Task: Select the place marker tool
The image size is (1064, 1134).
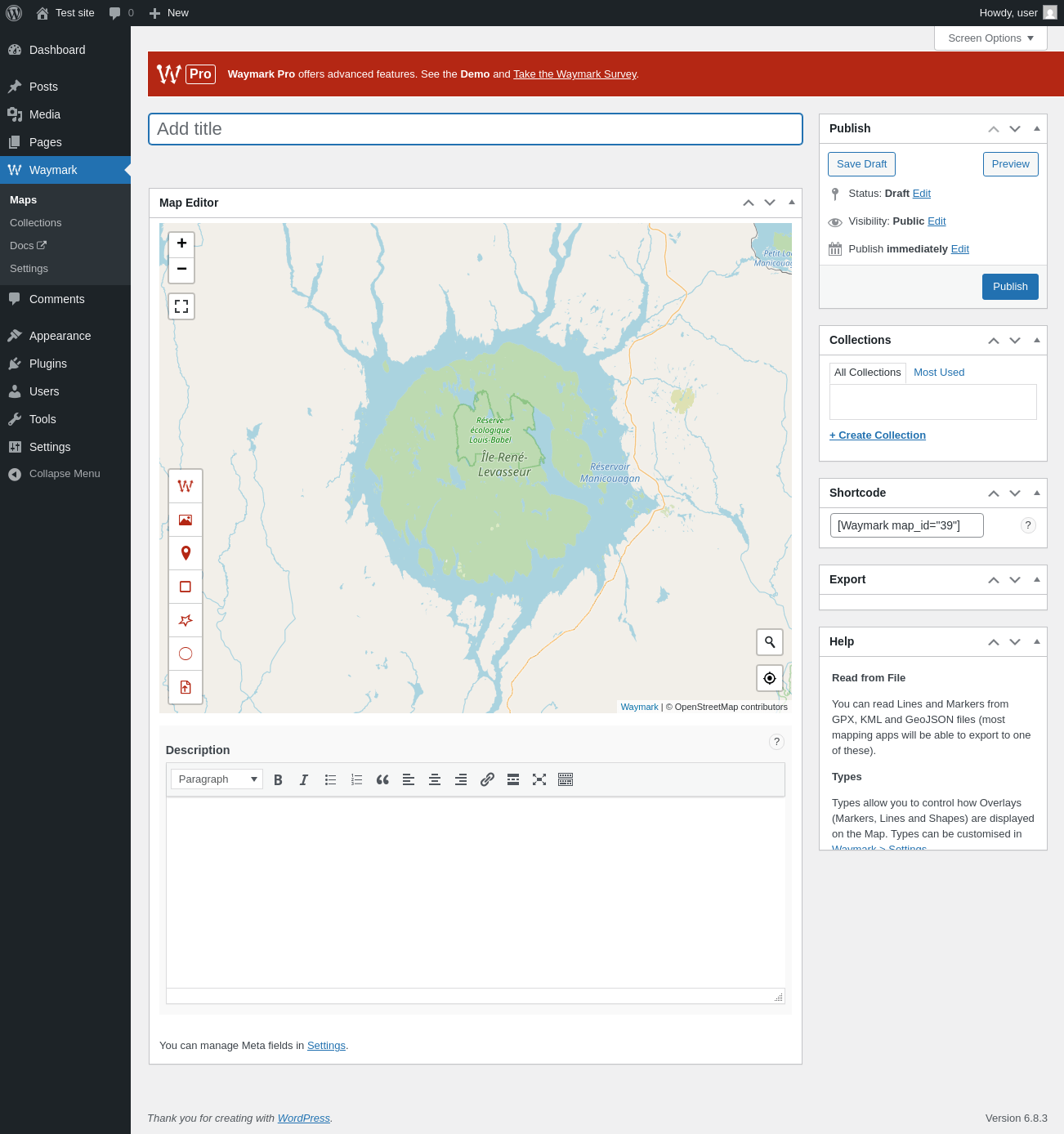Action: [x=186, y=553]
